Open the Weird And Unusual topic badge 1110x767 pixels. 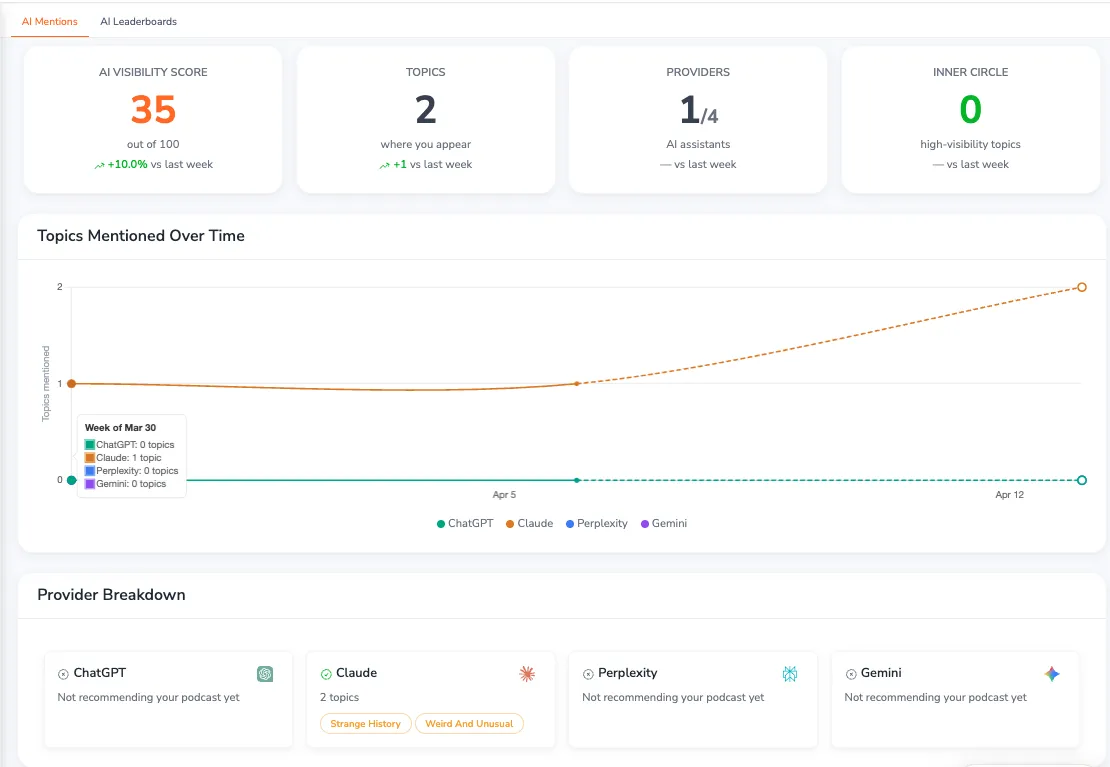(469, 723)
